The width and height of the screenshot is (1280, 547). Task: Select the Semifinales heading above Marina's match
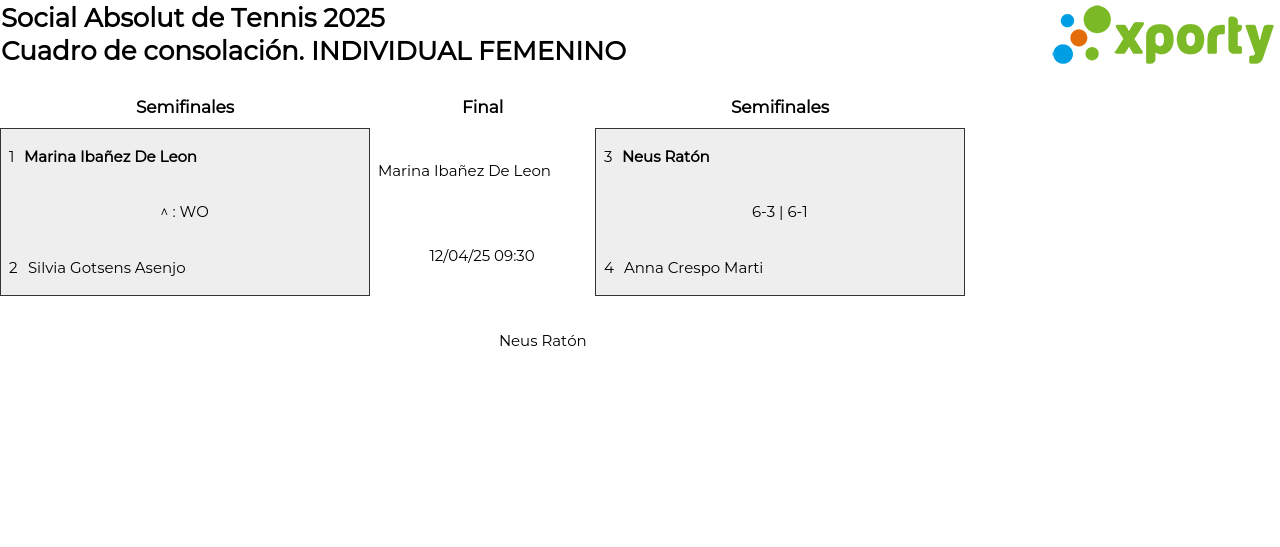[x=185, y=107]
